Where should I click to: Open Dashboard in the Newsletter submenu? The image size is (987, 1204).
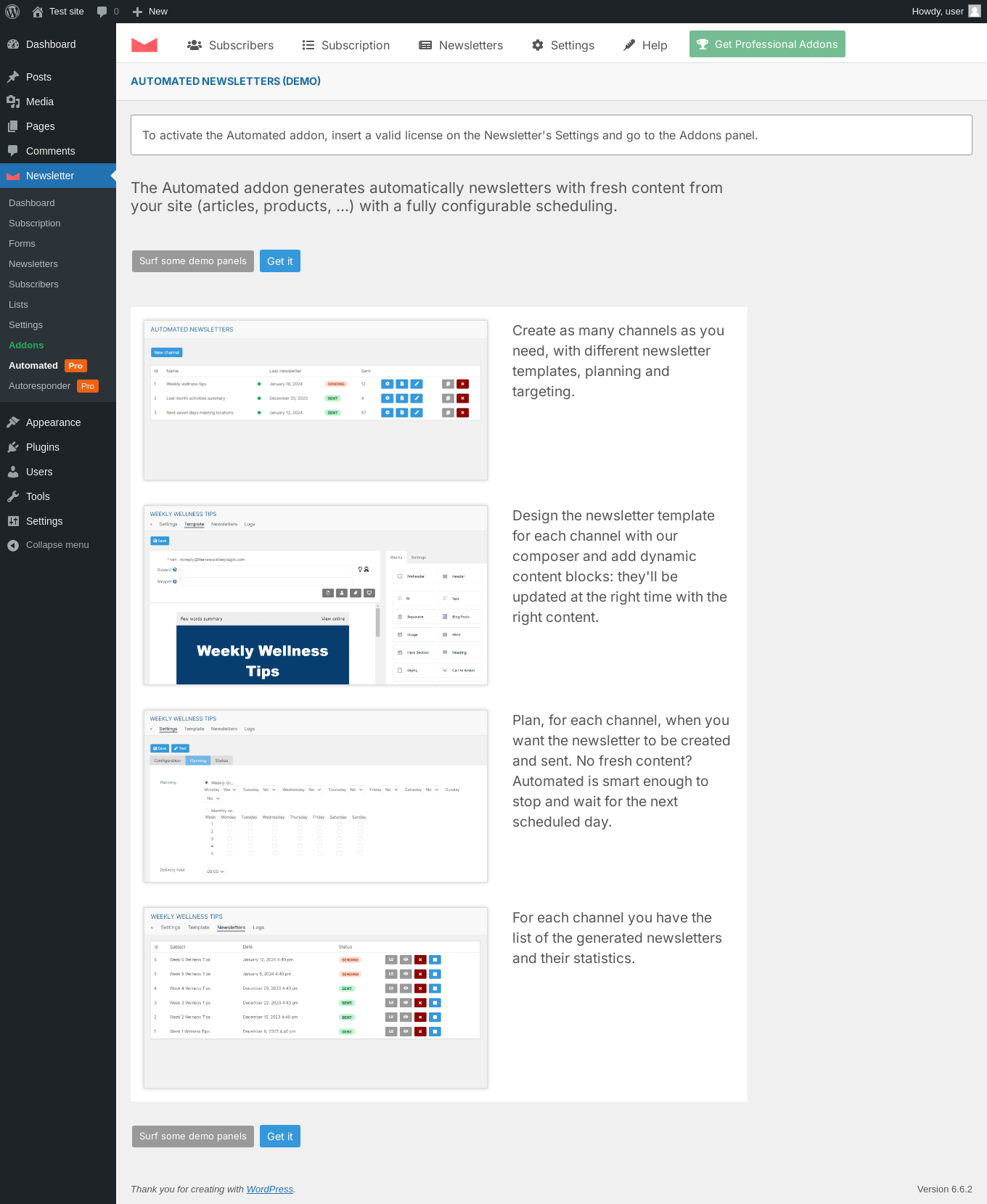[32, 203]
